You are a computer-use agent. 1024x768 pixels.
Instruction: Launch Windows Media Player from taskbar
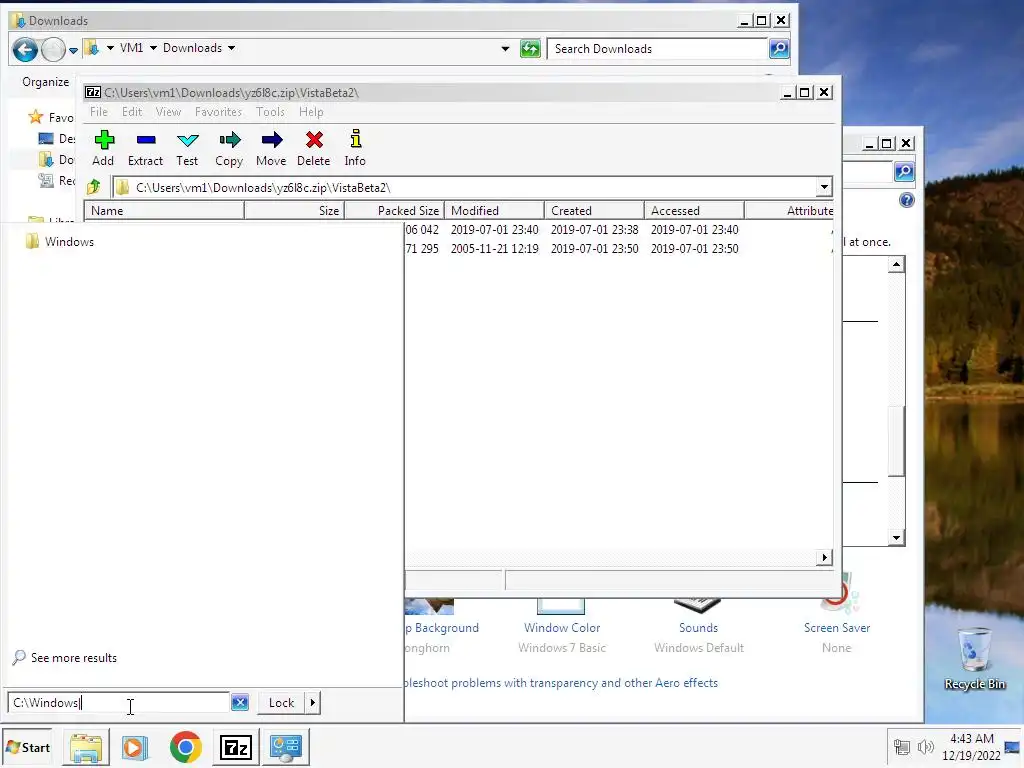(135, 747)
